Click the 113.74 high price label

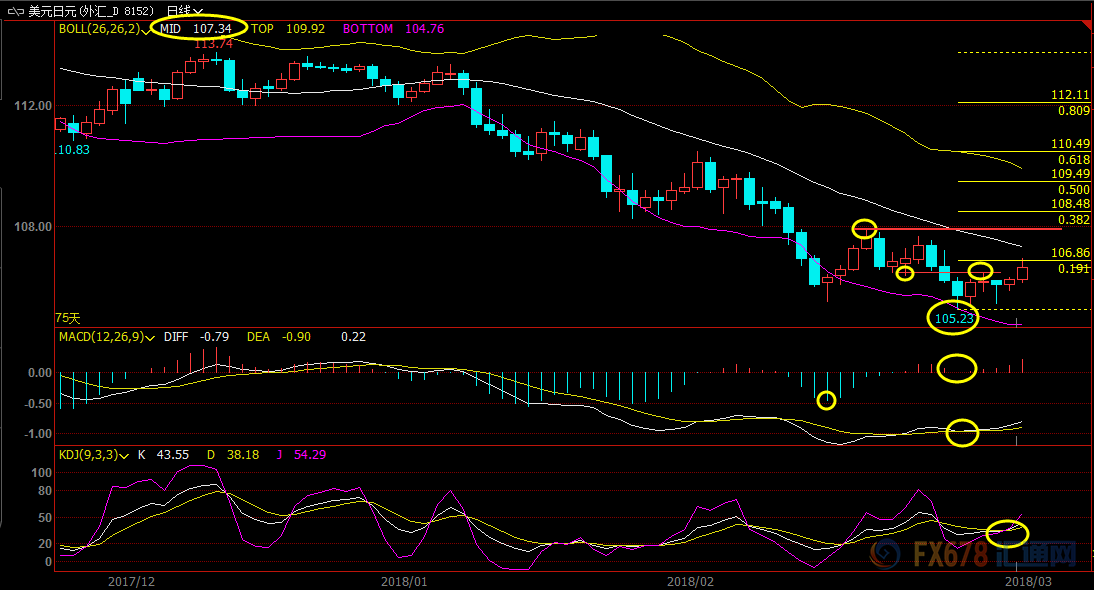point(213,44)
